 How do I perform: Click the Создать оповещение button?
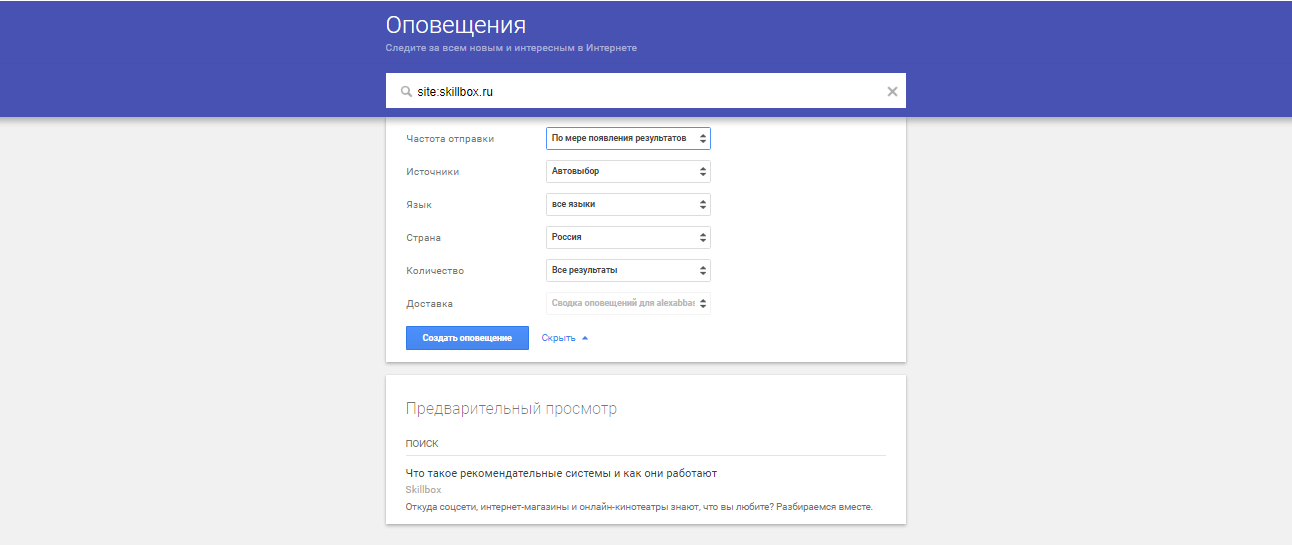[x=467, y=338]
